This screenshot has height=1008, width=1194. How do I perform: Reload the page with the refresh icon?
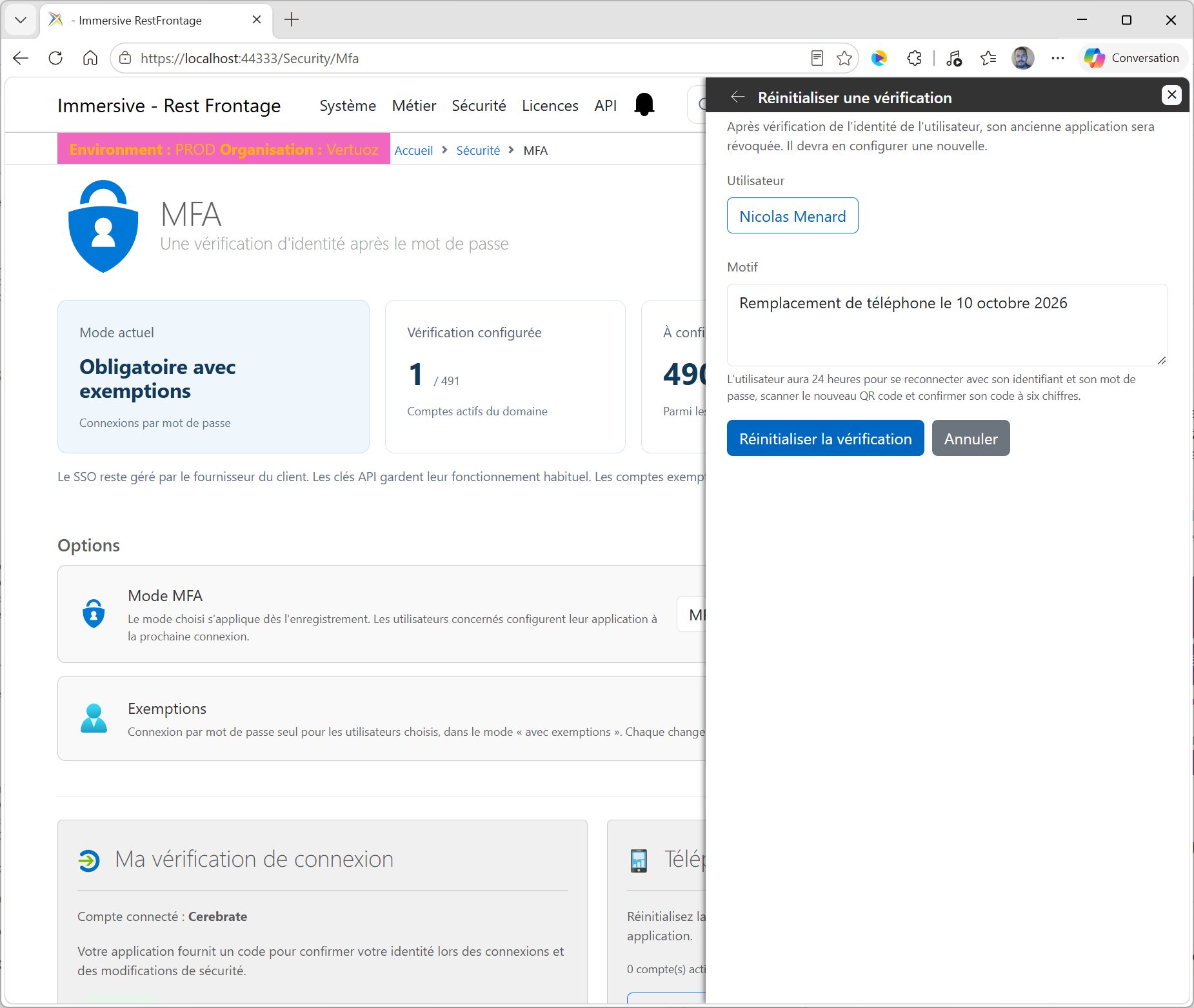pos(55,58)
